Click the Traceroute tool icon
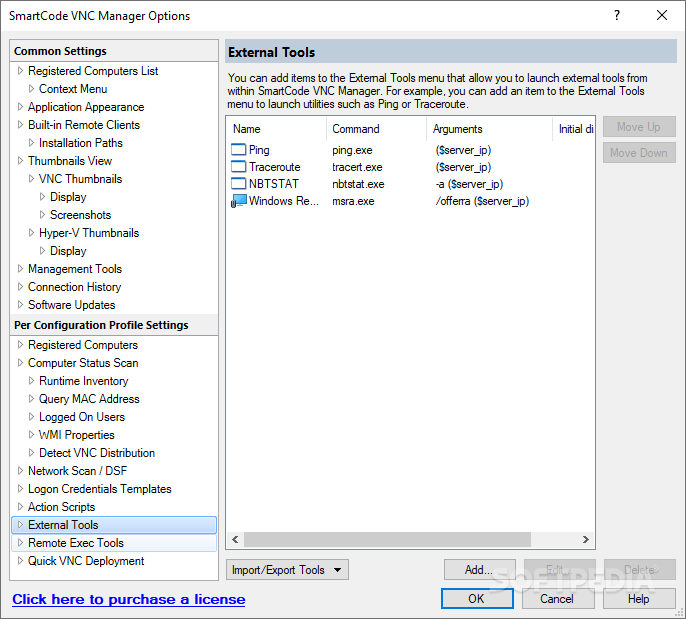686x619 pixels. coord(238,167)
